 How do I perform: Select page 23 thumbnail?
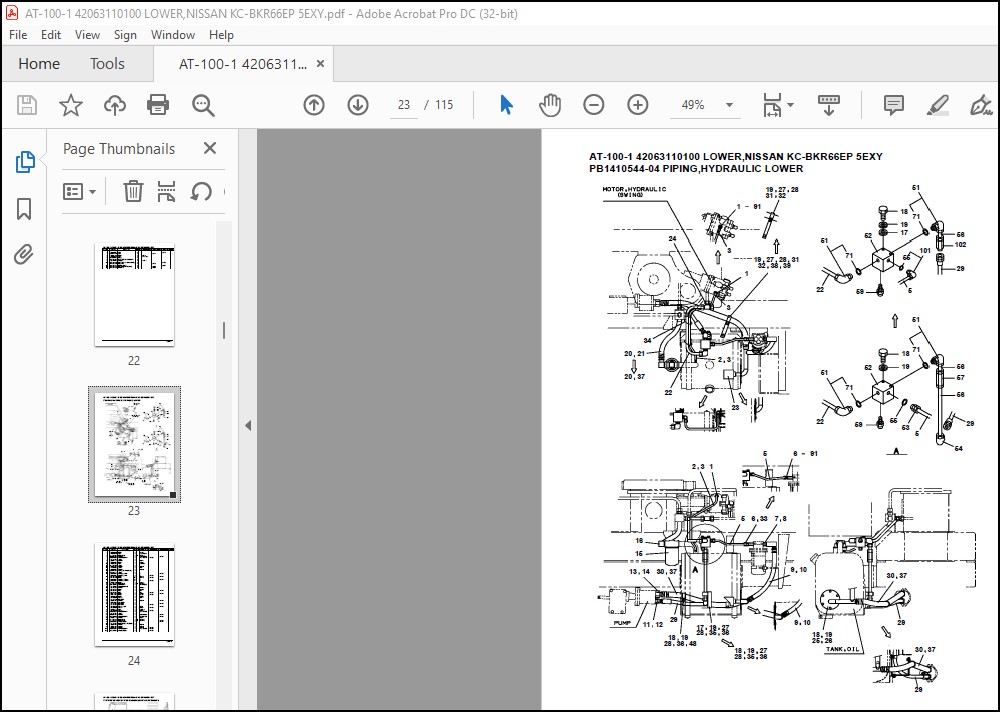click(135, 445)
